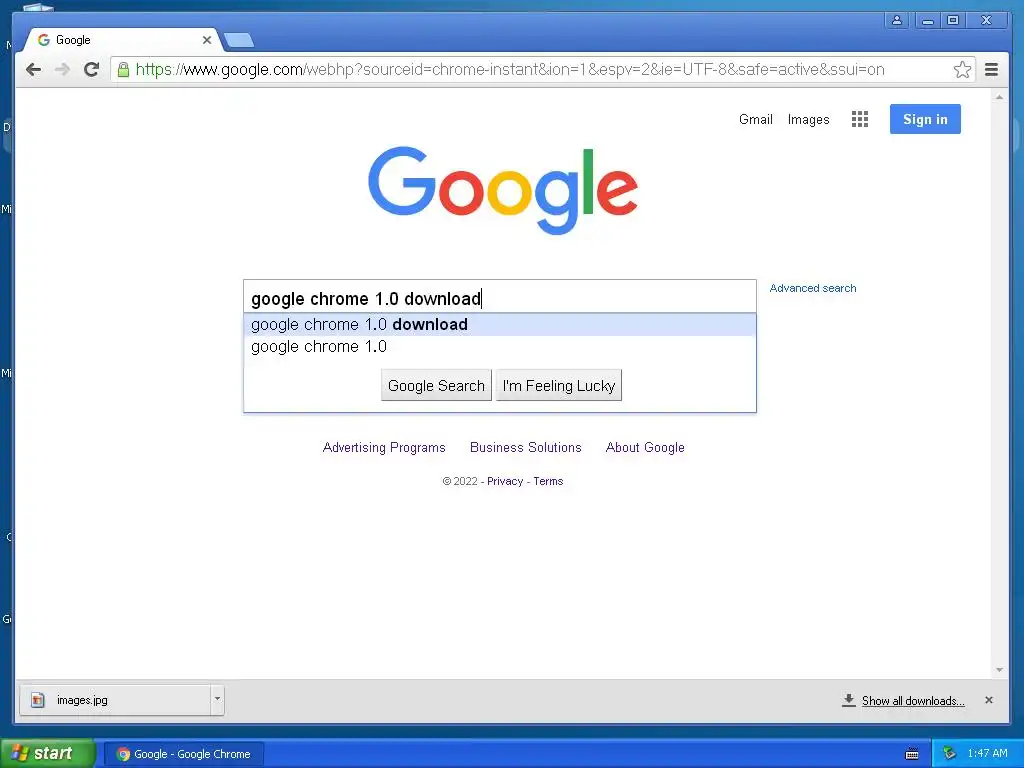The image size is (1024, 768).
Task: Click the download arrow icon
Action: click(848, 700)
